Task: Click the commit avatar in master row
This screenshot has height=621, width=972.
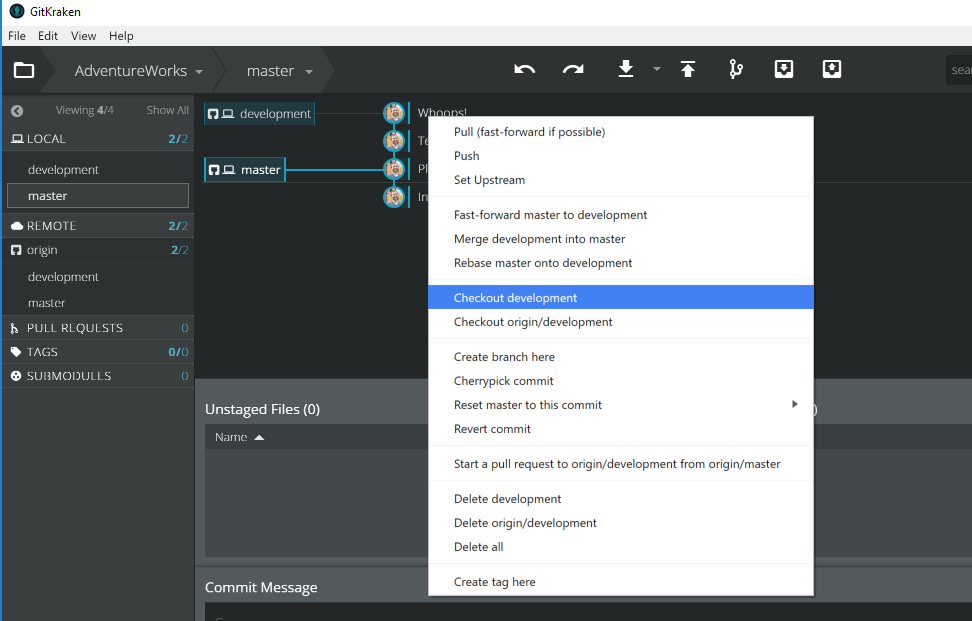Action: pyautogui.click(x=394, y=169)
